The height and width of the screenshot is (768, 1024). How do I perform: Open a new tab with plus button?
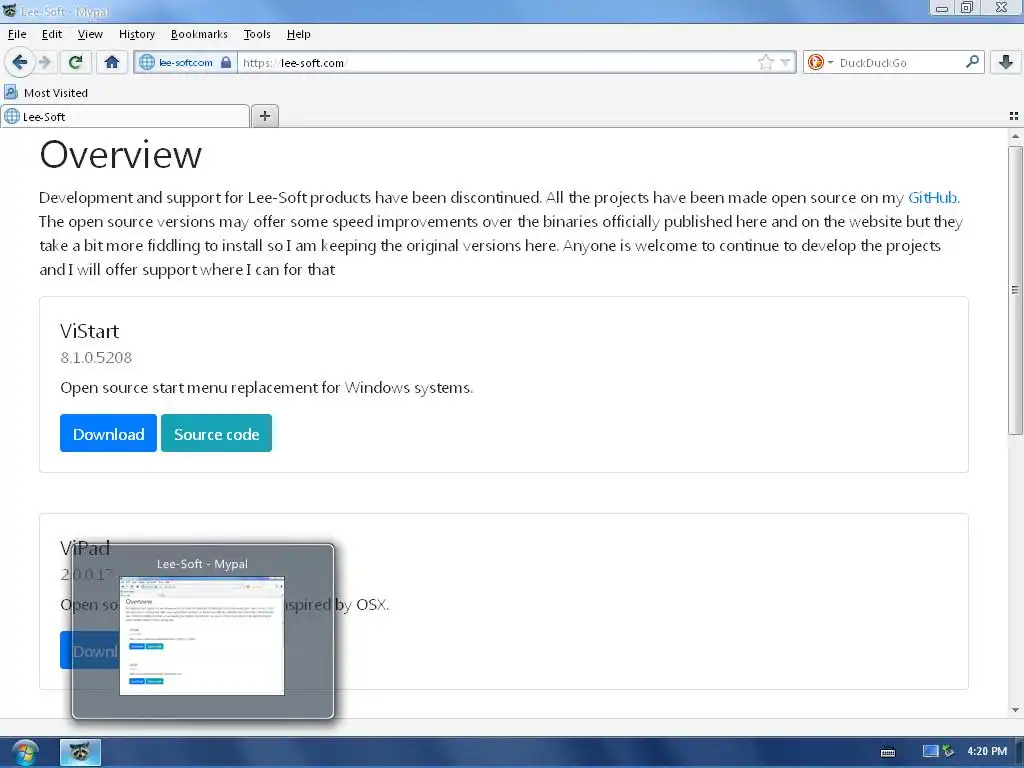tap(264, 116)
